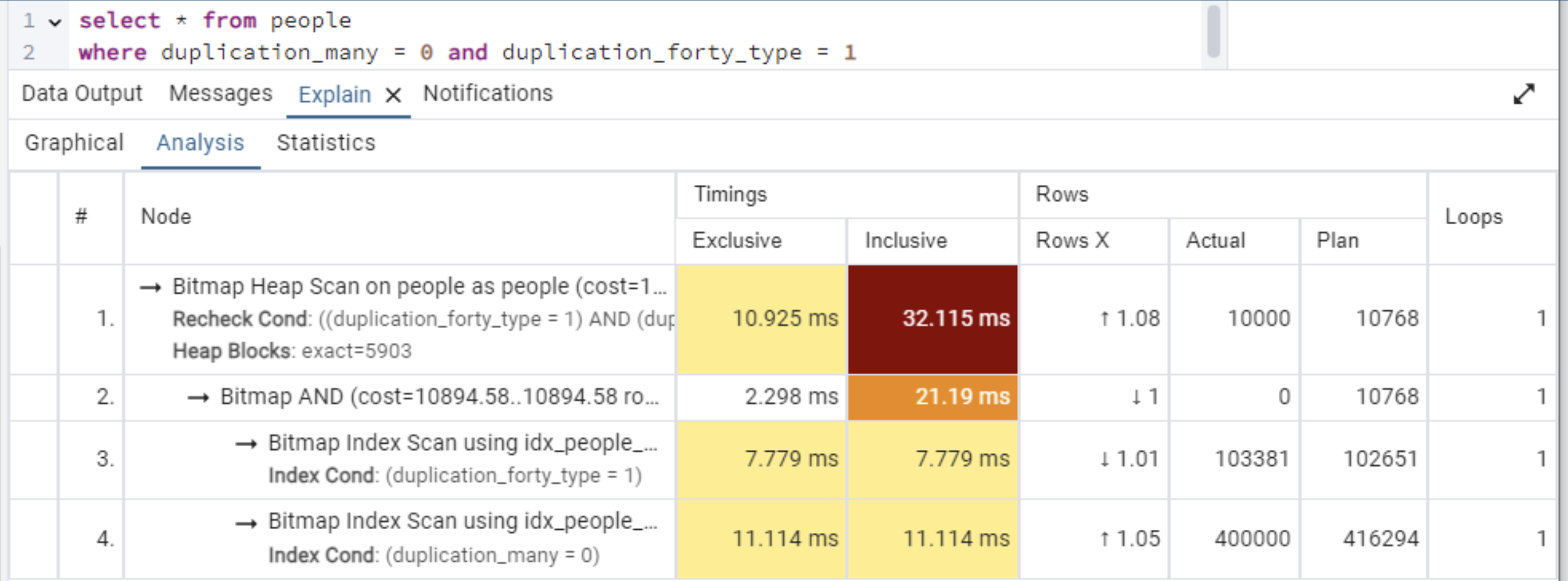Click the Timings group header
This screenshot has width=1568, height=581.
click(x=847, y=195)
